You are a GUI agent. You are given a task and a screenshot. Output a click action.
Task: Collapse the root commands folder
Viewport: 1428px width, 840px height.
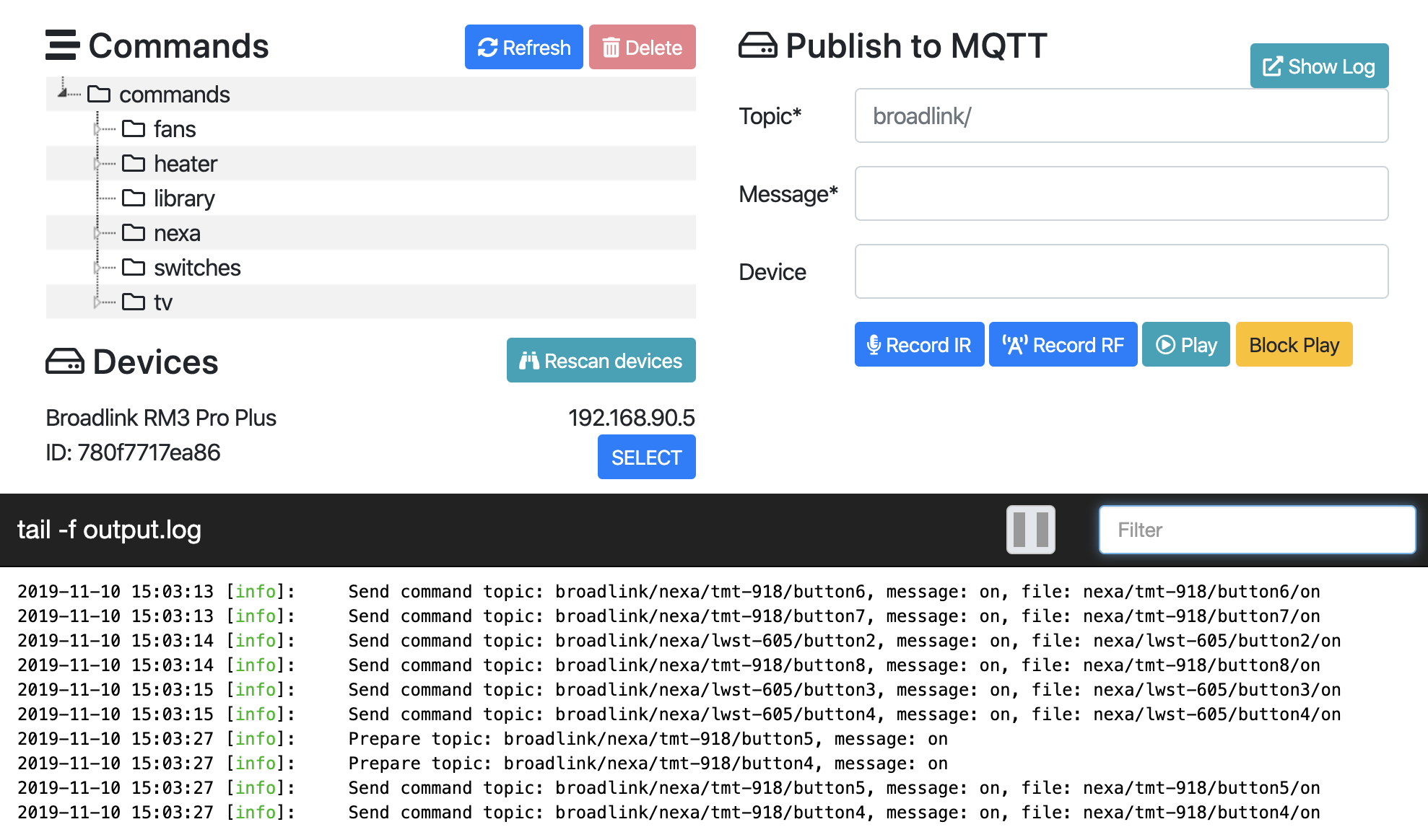(63, 93)
